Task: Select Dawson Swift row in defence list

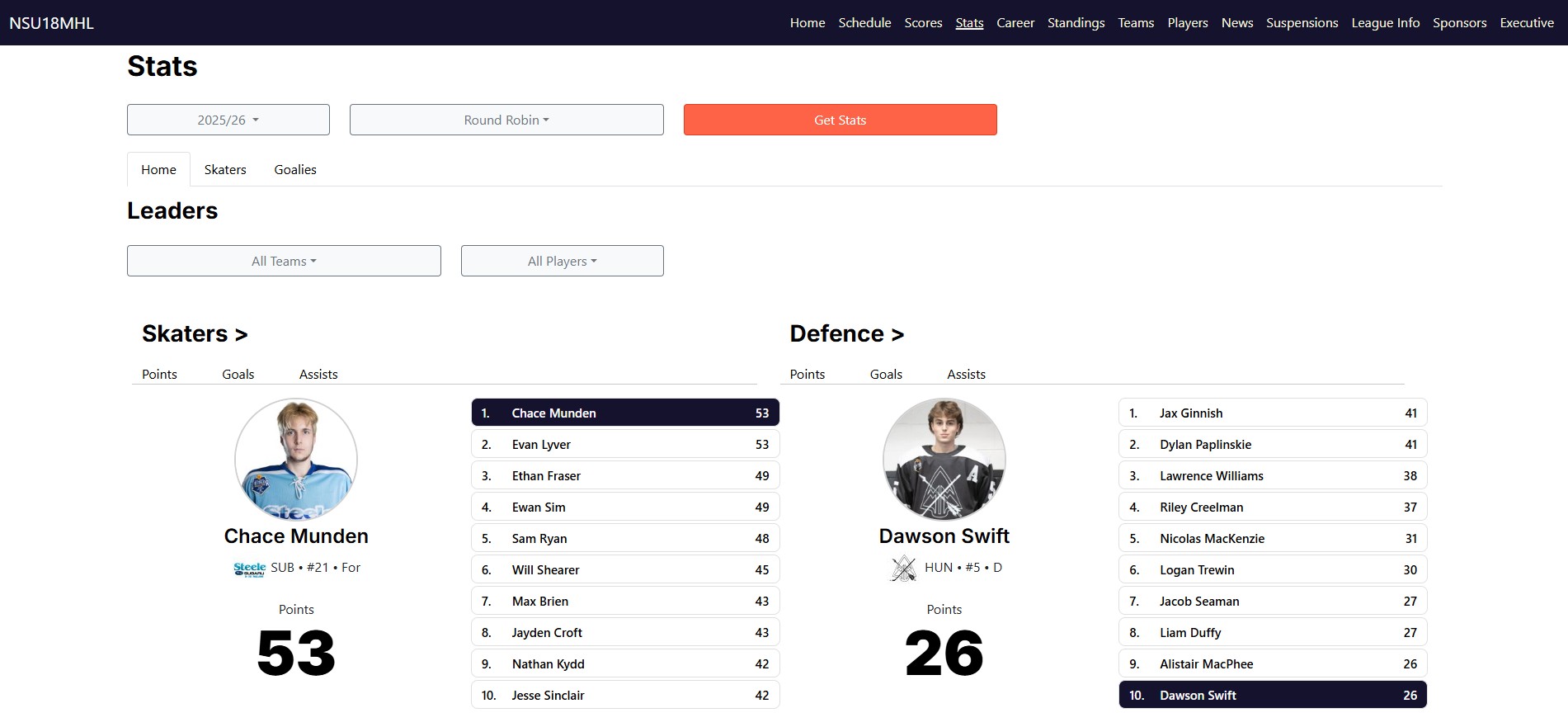Action: point(1273,695)
